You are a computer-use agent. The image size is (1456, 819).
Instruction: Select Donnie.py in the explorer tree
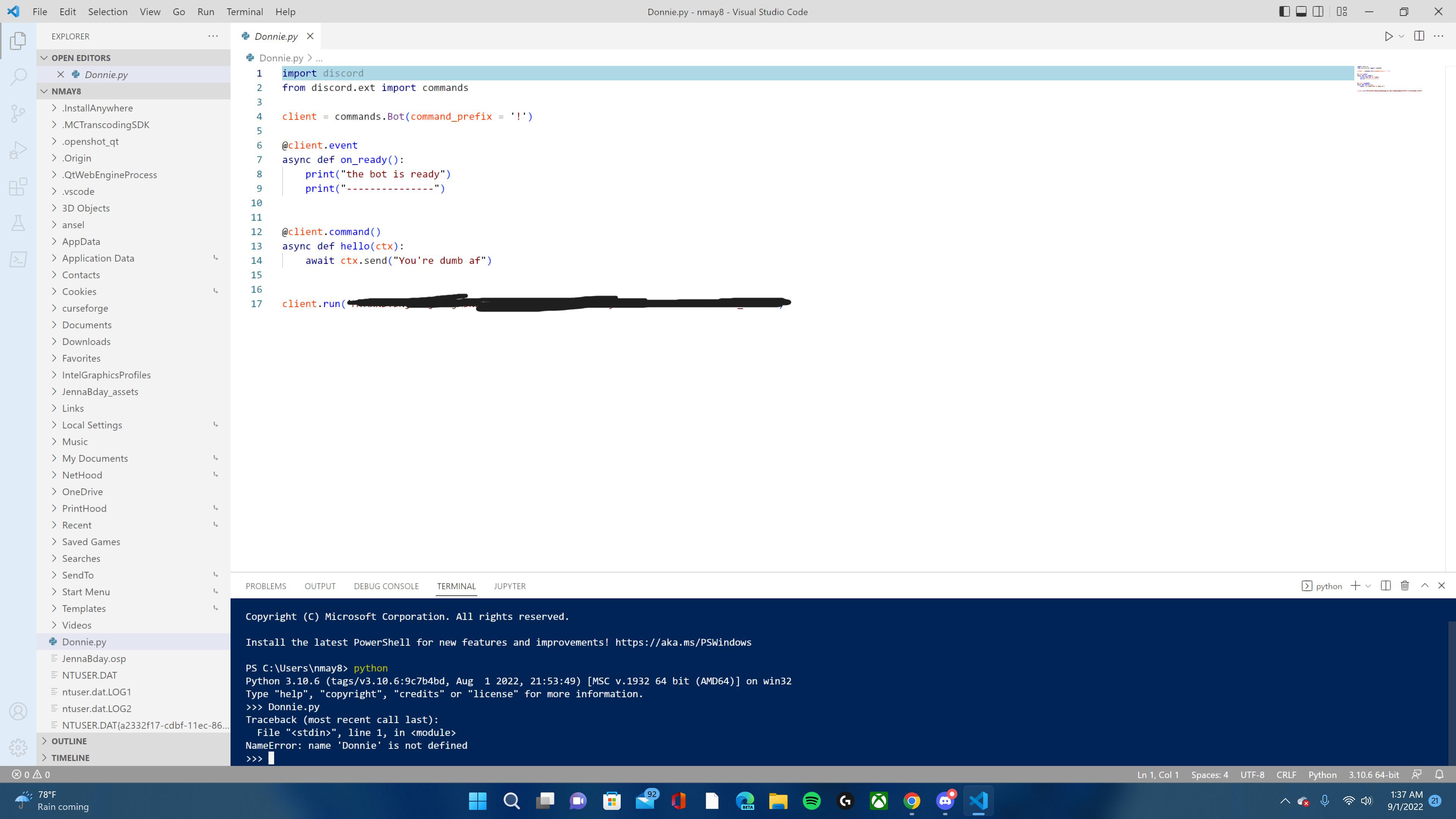click(84, 642)
